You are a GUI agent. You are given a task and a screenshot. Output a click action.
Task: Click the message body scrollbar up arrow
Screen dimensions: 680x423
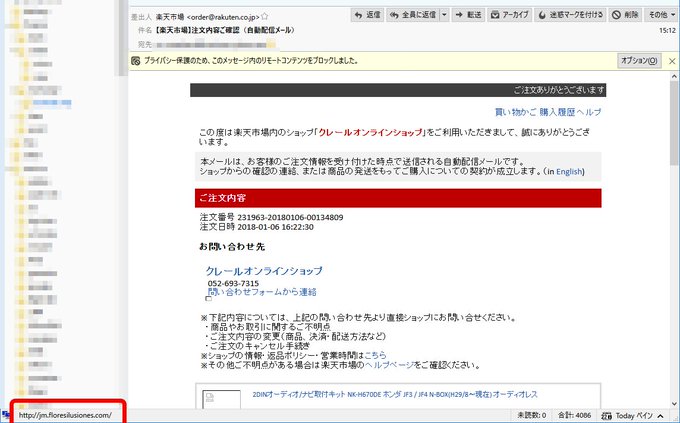click(674, 77)
